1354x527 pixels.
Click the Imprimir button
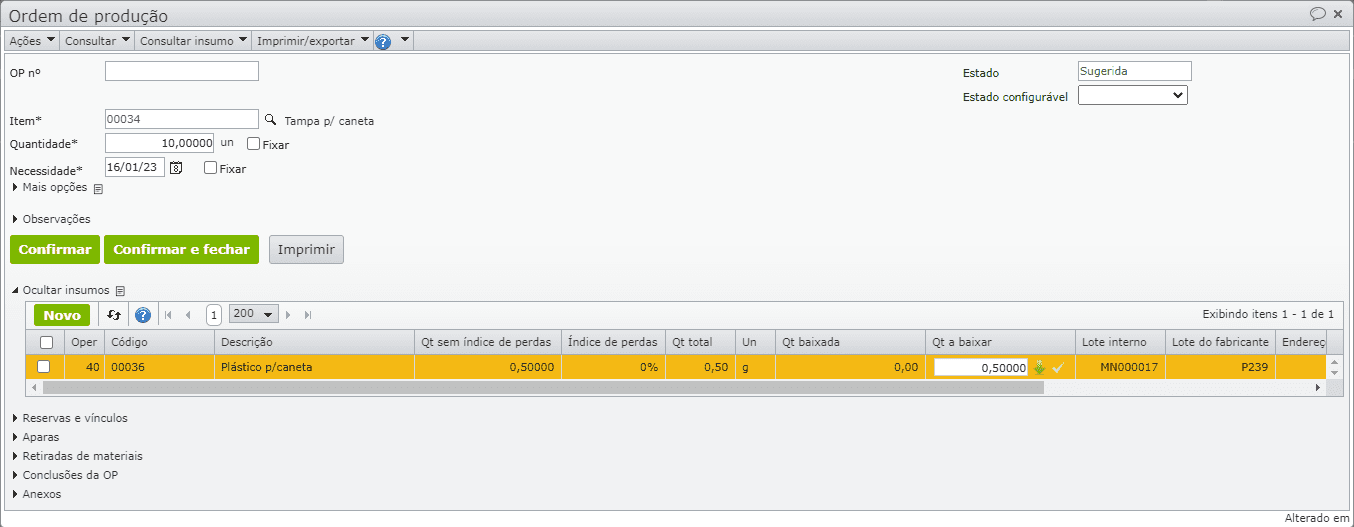[306, 249]
